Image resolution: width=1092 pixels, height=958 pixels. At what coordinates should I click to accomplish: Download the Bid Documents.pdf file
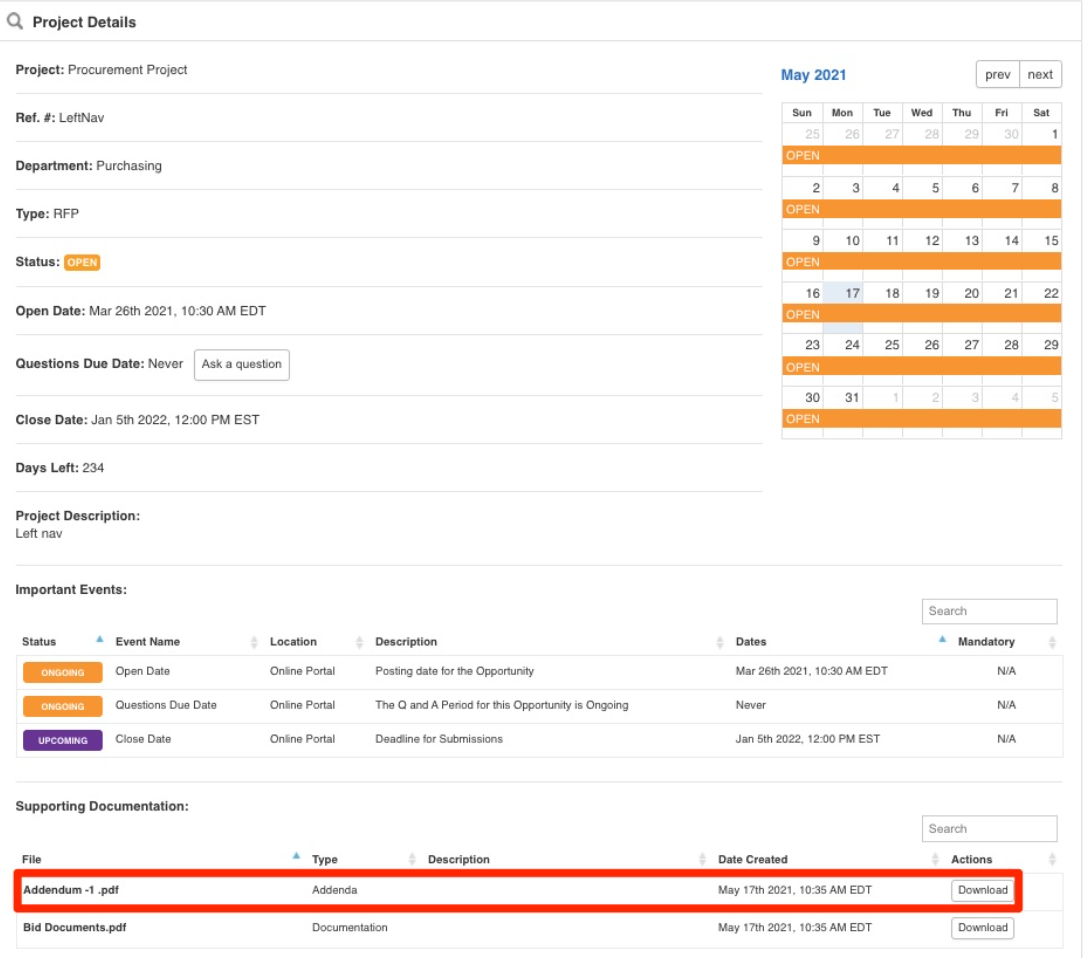[x=982, y=928]
